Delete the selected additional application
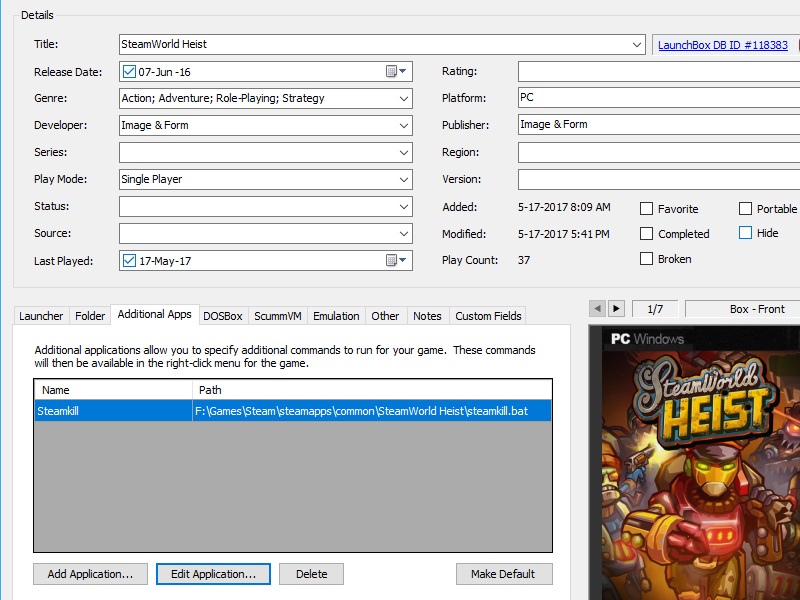Image resolution: width=800 pixels, height=600 pixels. [312, 574]
